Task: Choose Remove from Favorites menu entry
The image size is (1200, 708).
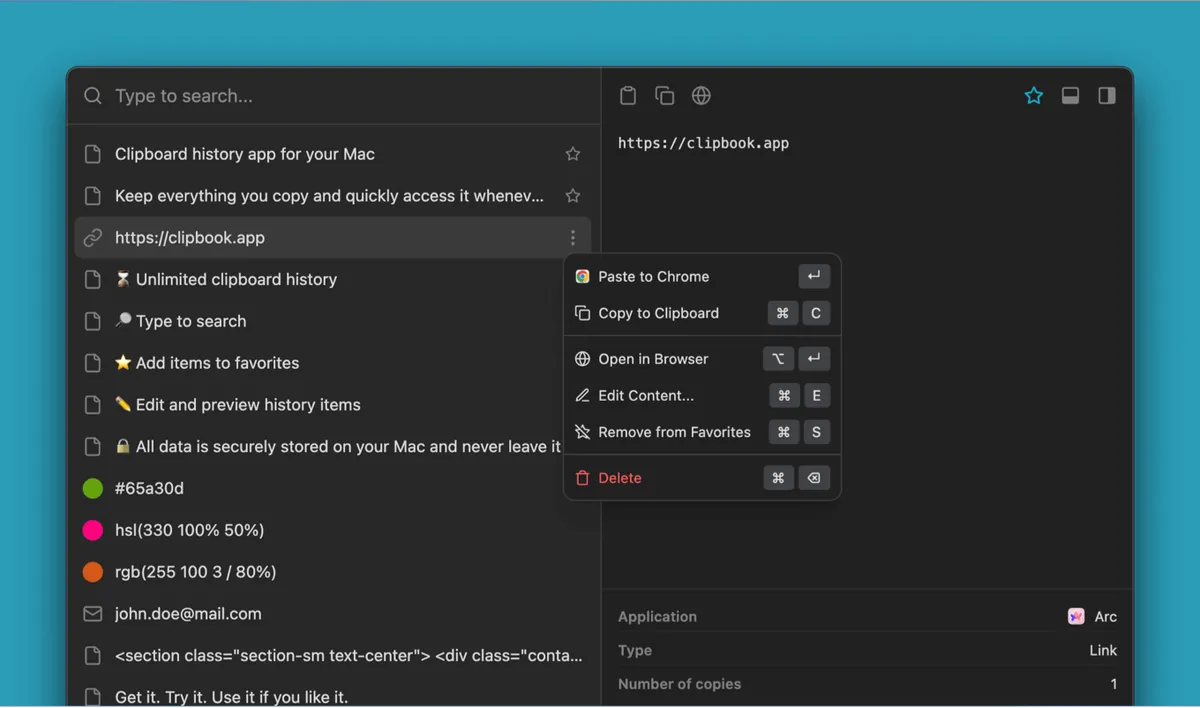Action: click(x=702, y=432)
